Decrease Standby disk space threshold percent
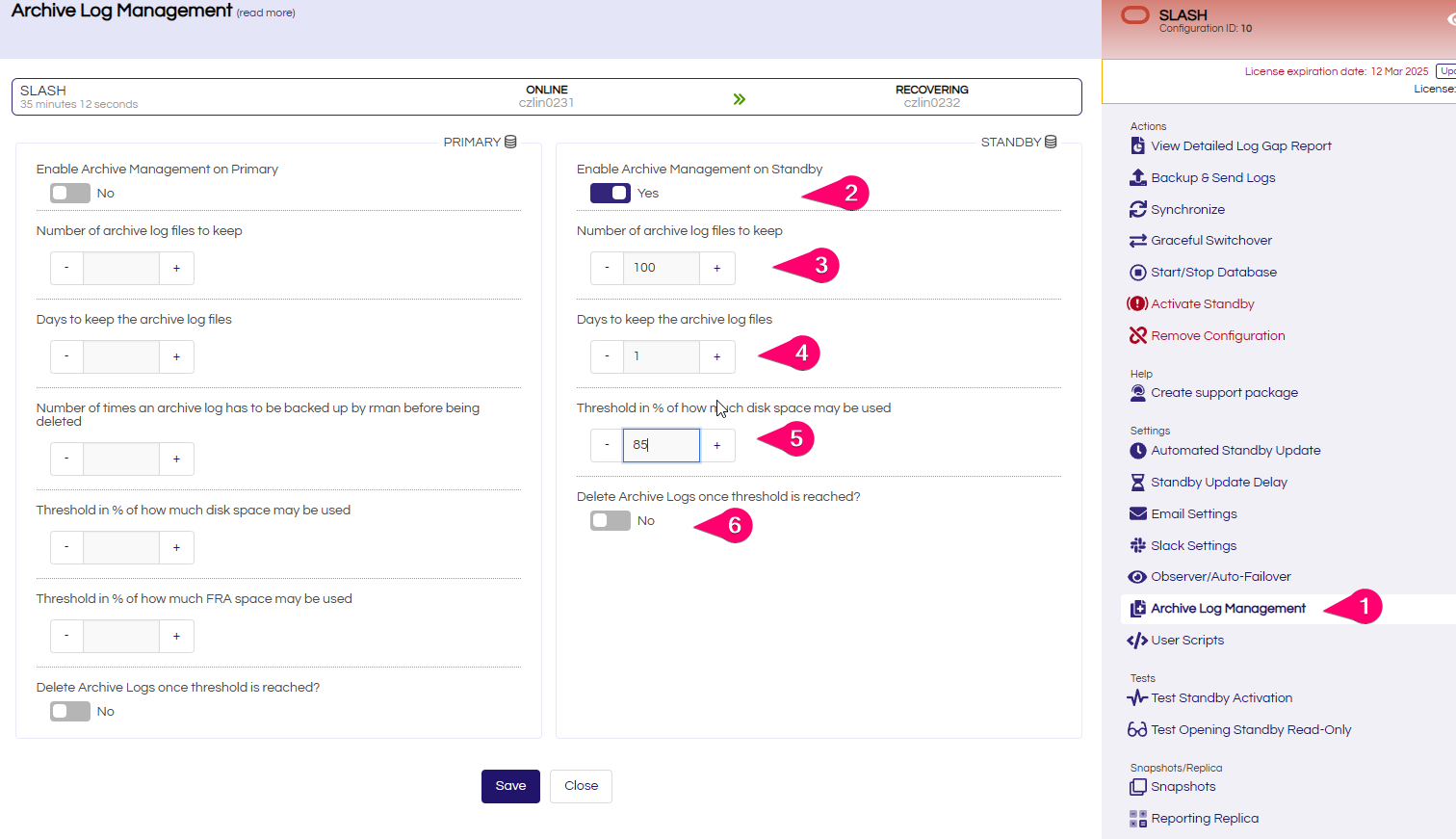Screen dimensions: 1456x839 point(608,445)
